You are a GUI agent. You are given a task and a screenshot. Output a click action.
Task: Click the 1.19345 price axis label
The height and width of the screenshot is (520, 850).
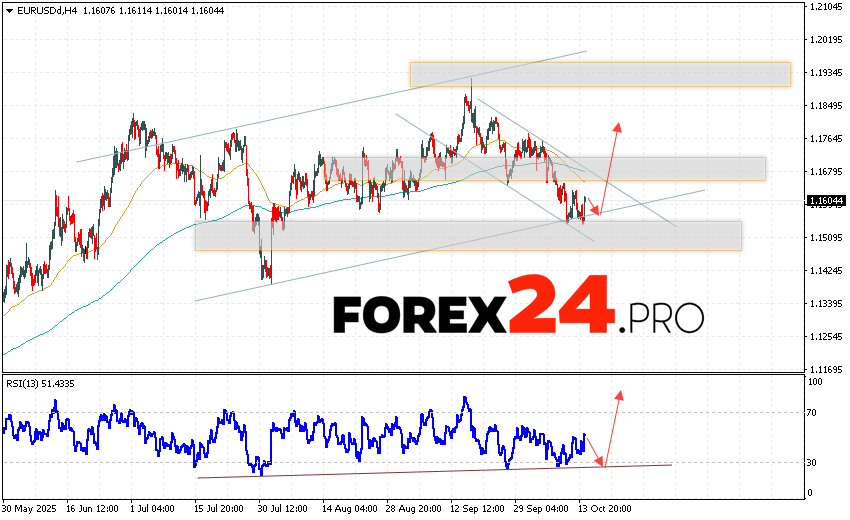tap(826, 73)
